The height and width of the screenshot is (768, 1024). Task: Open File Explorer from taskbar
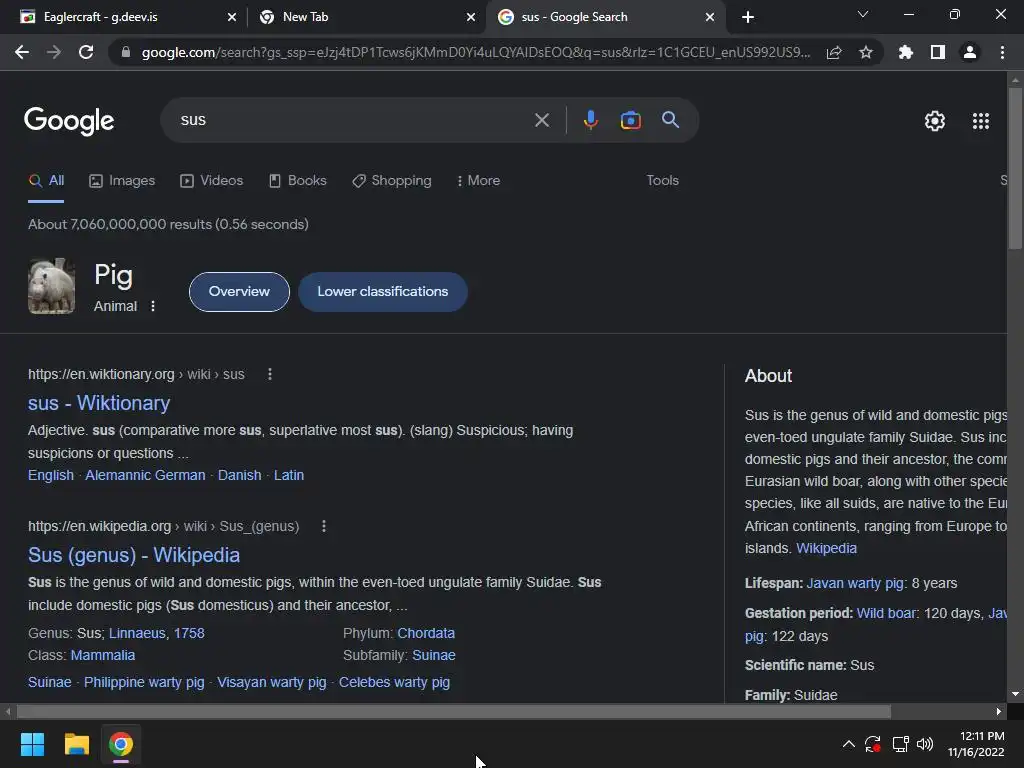point(76,744)
